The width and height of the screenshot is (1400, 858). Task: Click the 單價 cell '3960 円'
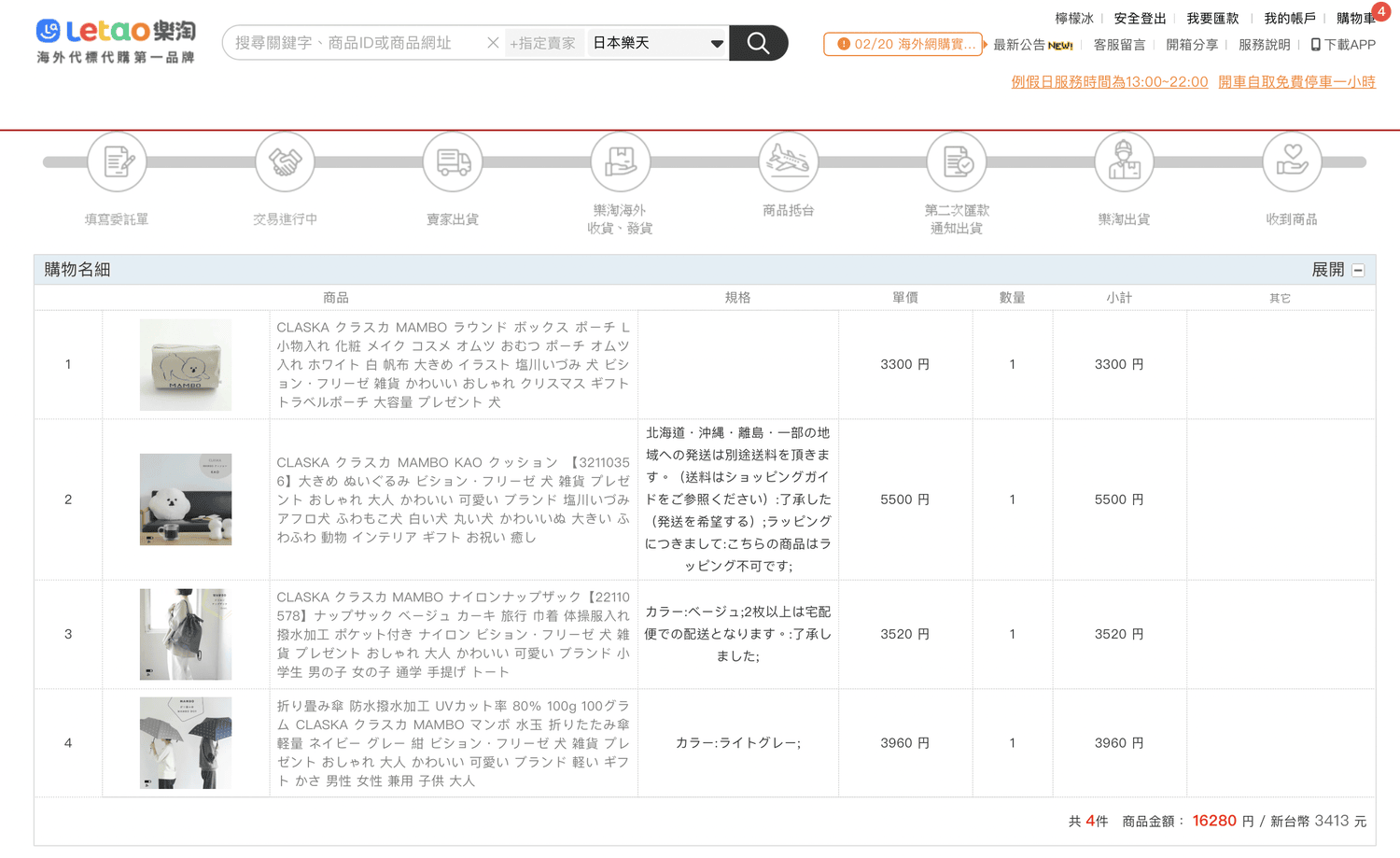coord(904,743)
